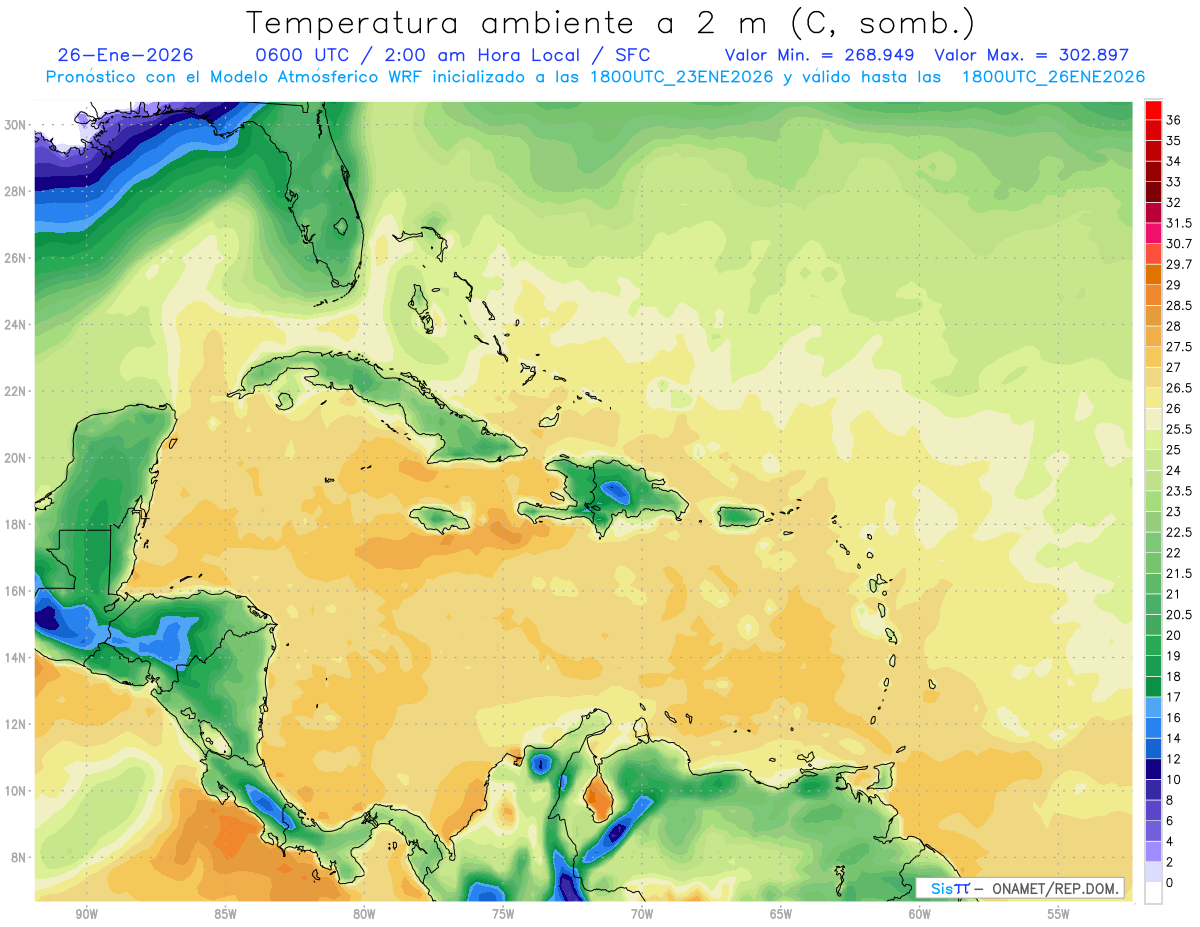
Task: Click the island of Jamaica on the map
Action: (x=440, y=519)
